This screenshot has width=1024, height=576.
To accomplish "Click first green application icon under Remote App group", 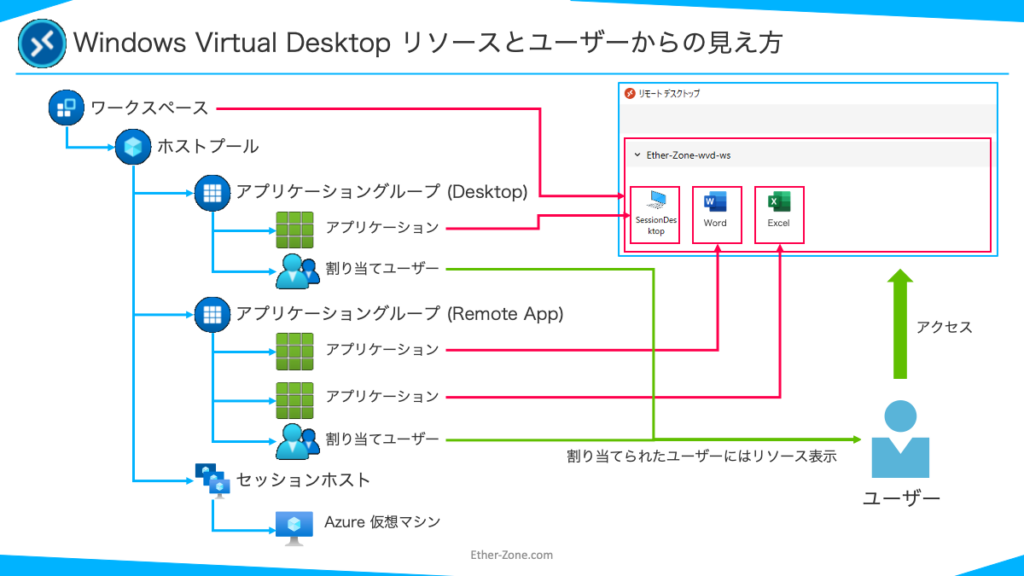I will click(x=295, y=351).
